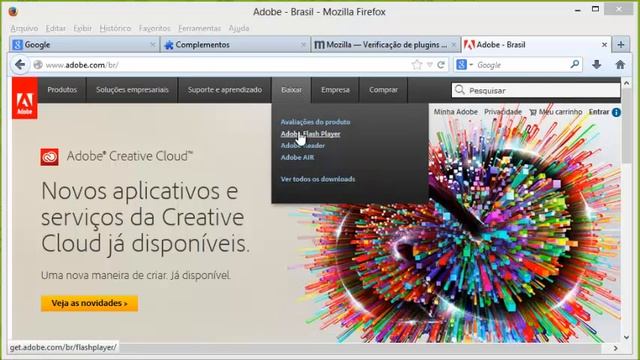Open the Downloads arrow icon
The width and height of the screenshot is (640, 360).
coord(596,64)
